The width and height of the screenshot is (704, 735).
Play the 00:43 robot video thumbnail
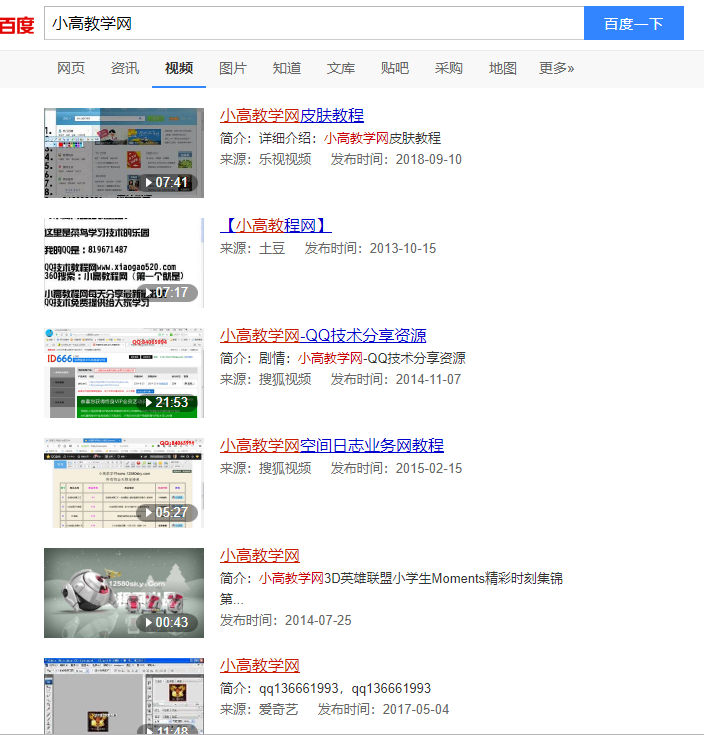(x=124, y=593)
